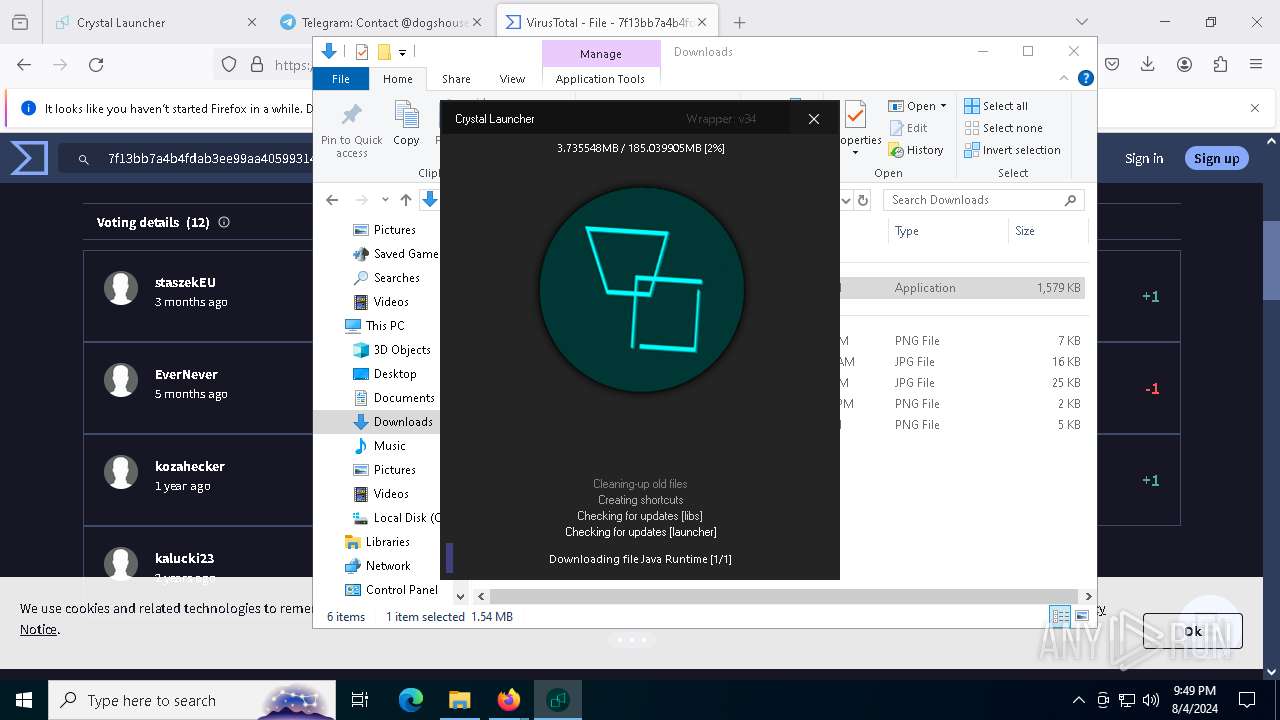Go back in Firefox
This screenshot has width=1280, height=720.
click(x=24, y=64)
